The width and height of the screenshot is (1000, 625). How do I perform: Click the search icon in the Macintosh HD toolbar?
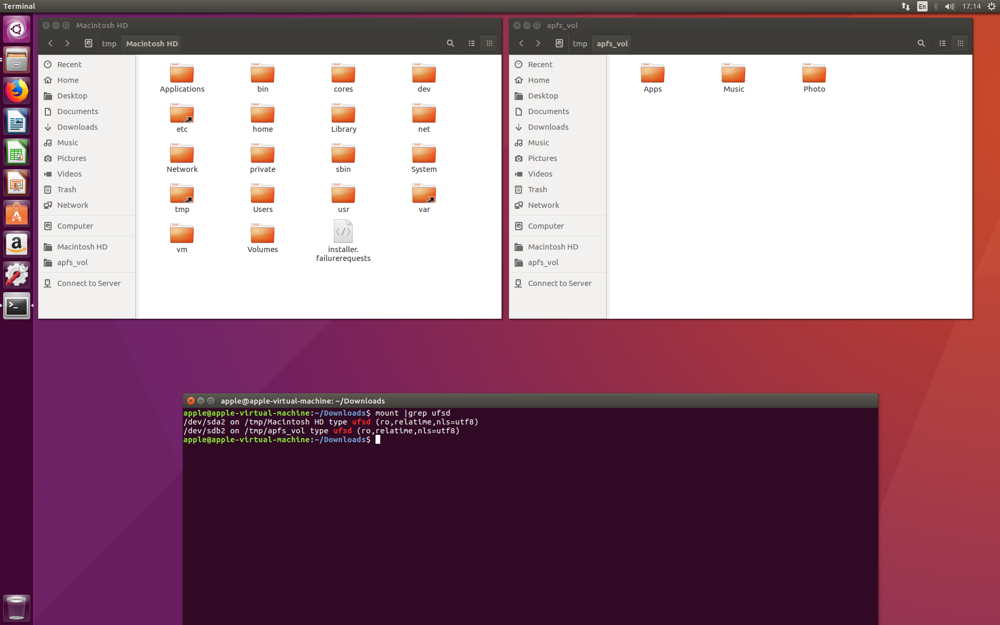point(450,43)
